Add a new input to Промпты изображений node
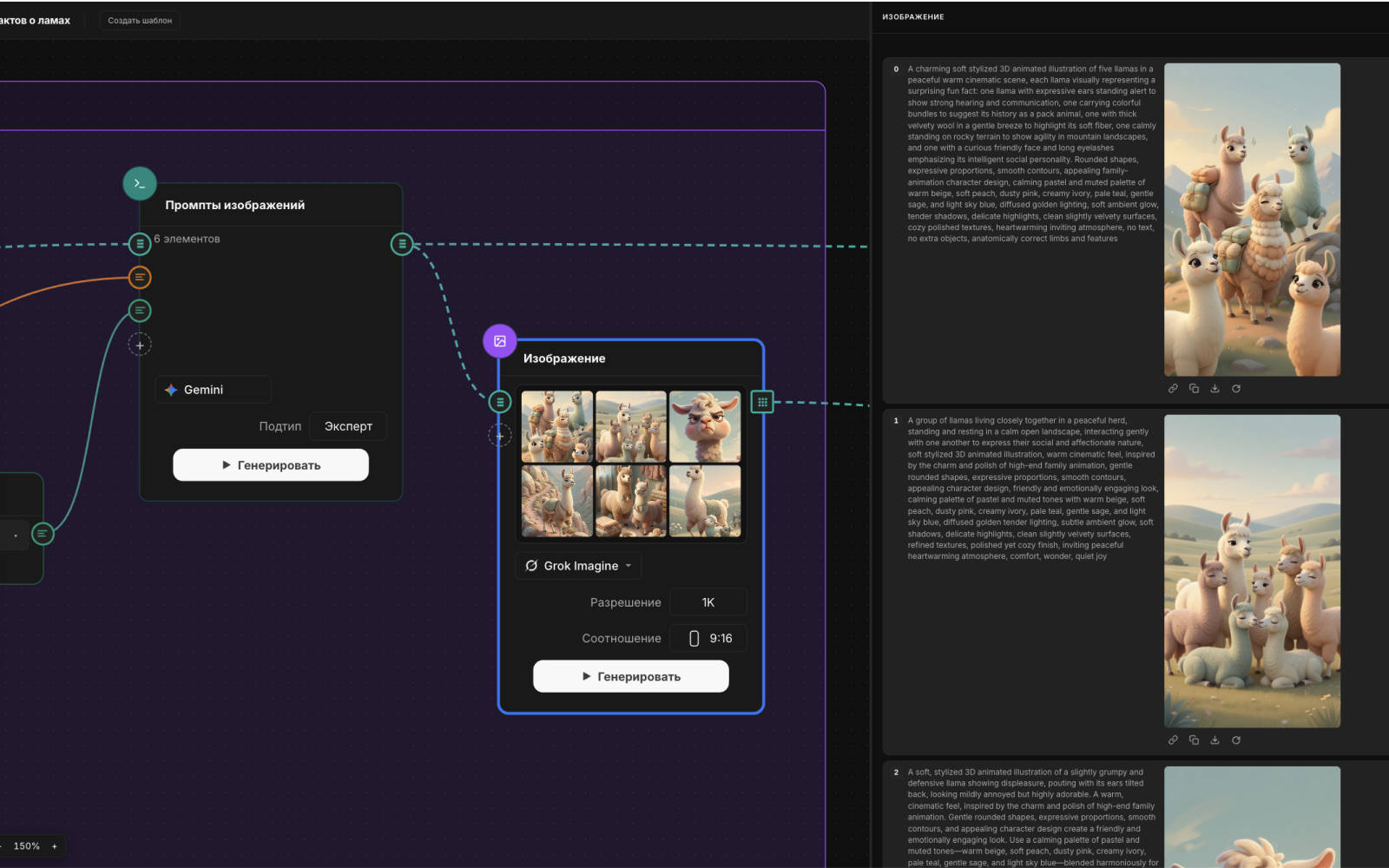 pyautogui.click(x=140, y=345)
